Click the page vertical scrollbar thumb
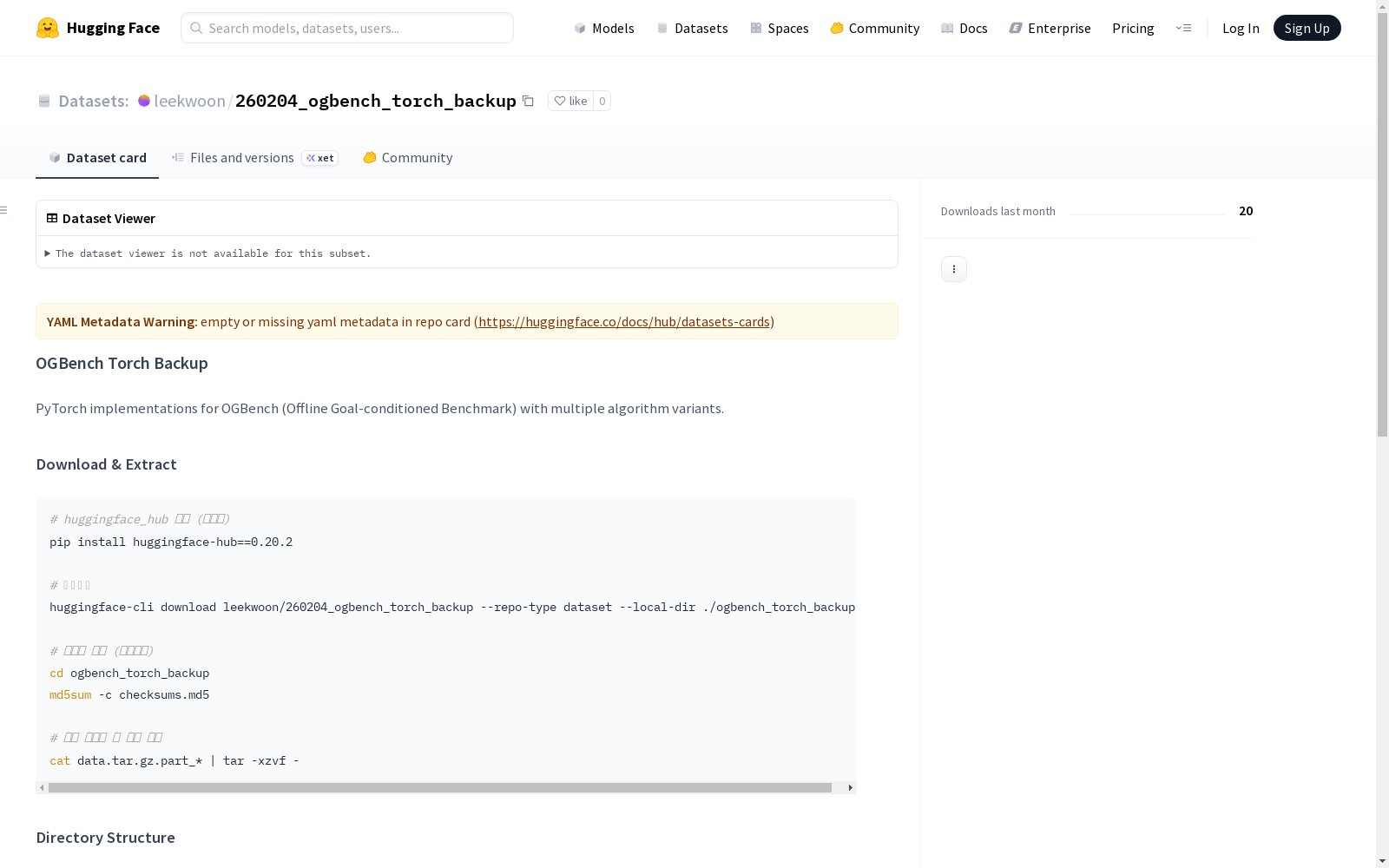Image resolution: width=1389 pixels, height=868 pixels. tap(1382, 225)
